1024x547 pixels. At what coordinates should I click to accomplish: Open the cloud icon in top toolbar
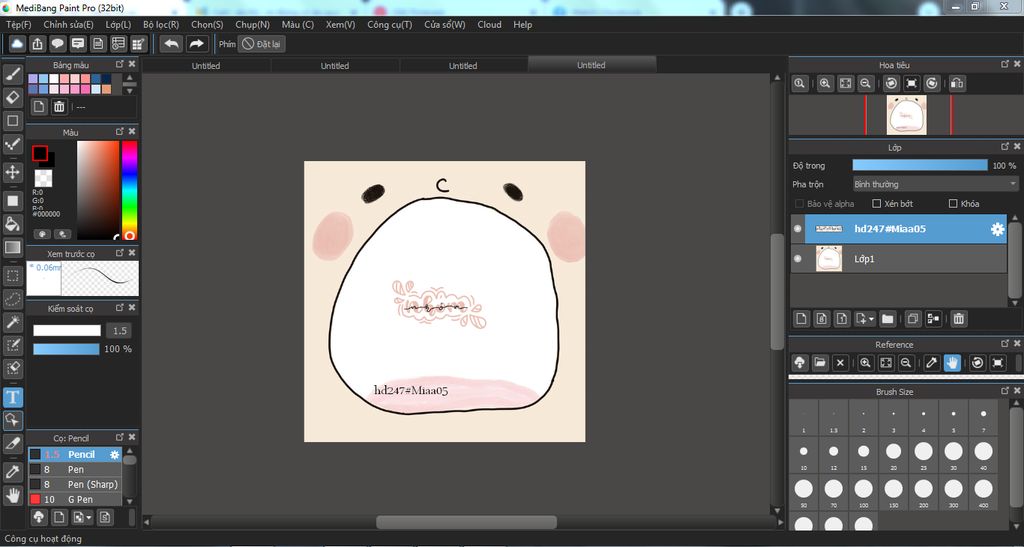point(18,44)
